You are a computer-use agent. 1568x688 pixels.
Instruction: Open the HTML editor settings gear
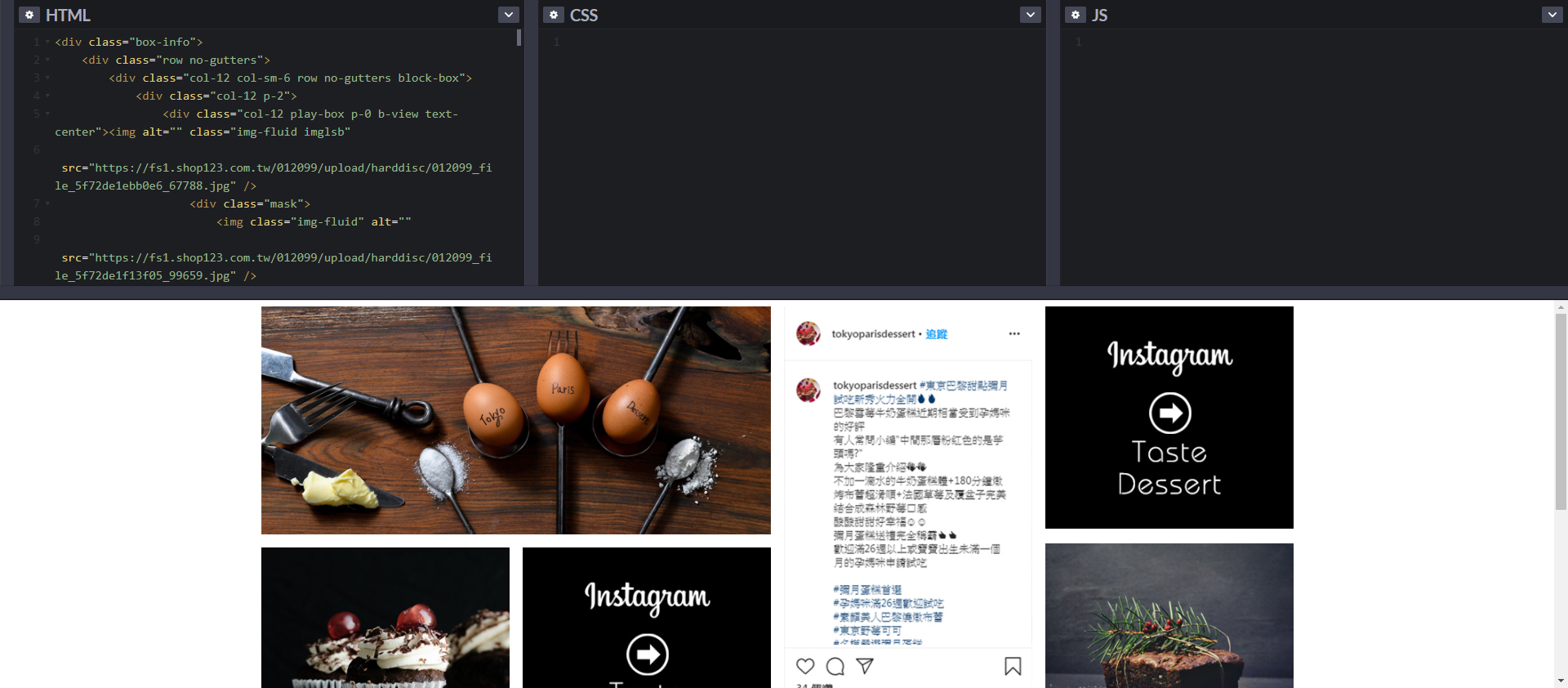[29, 15]
